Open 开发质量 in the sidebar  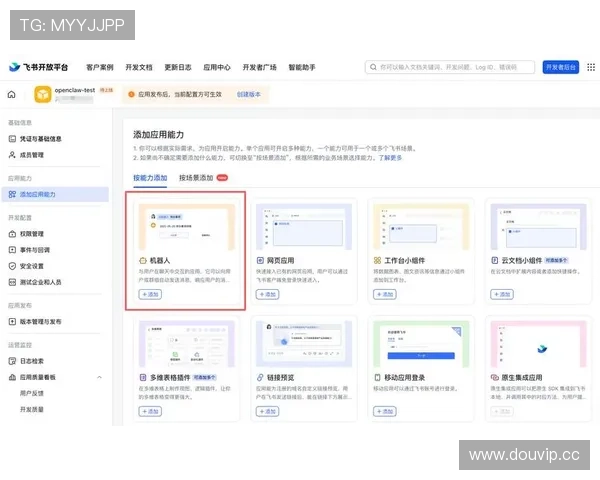click(x=32, y=410)
